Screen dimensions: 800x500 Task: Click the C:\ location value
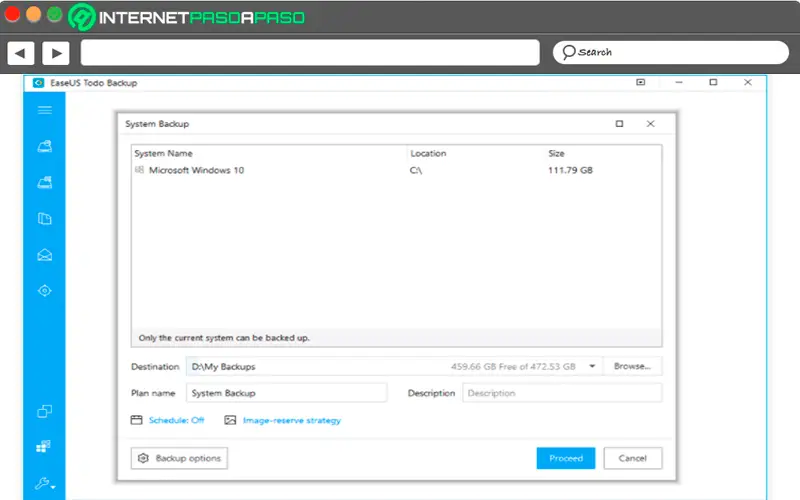[x=416, y=170]
